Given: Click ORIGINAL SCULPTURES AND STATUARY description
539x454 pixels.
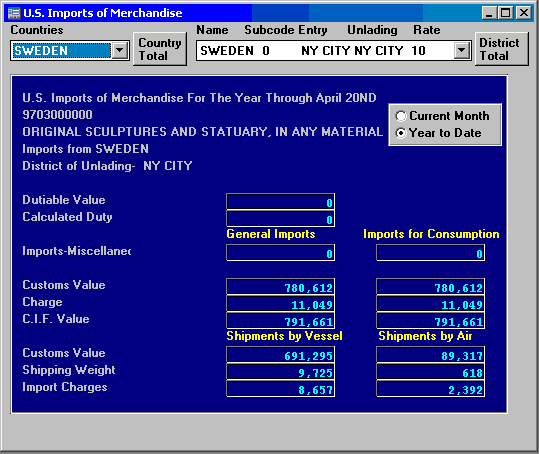Looking at the screenshot, I should (202, 132).
